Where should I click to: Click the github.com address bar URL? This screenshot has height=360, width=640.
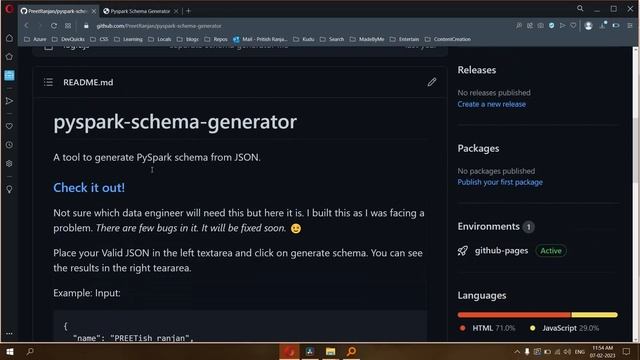[x=159, y=26]
